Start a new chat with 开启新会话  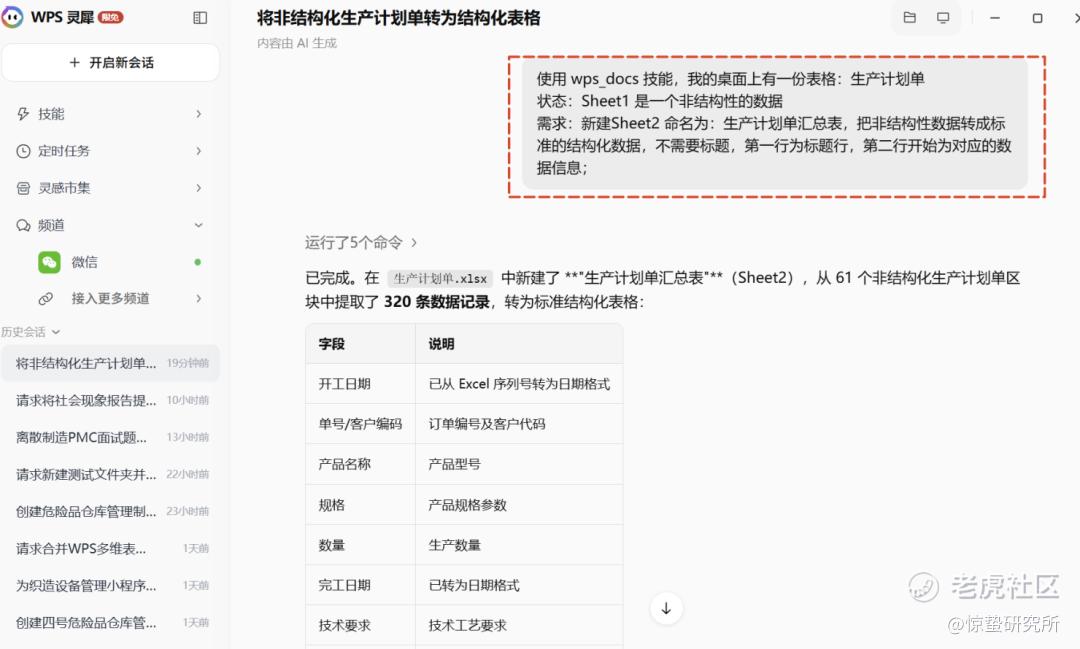(111, 63)
